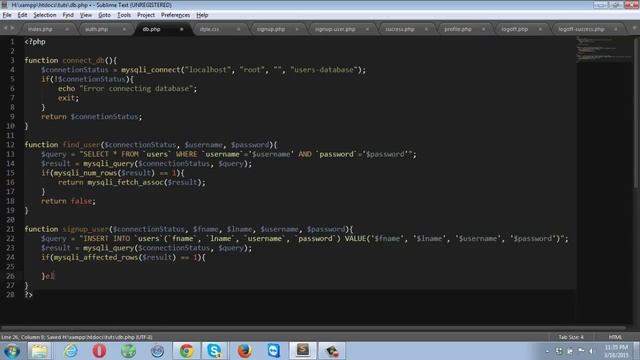Show hidden system tray icons
Screen dimensions: 640x360
pos(548,351)
